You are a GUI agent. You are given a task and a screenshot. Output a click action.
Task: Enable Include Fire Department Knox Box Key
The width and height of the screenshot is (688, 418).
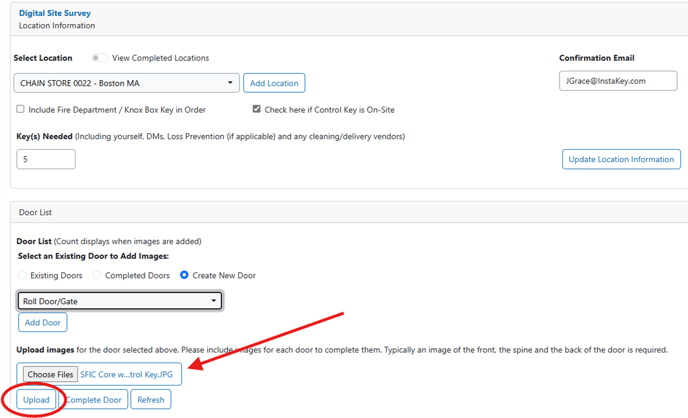click(x=21, y=109)
